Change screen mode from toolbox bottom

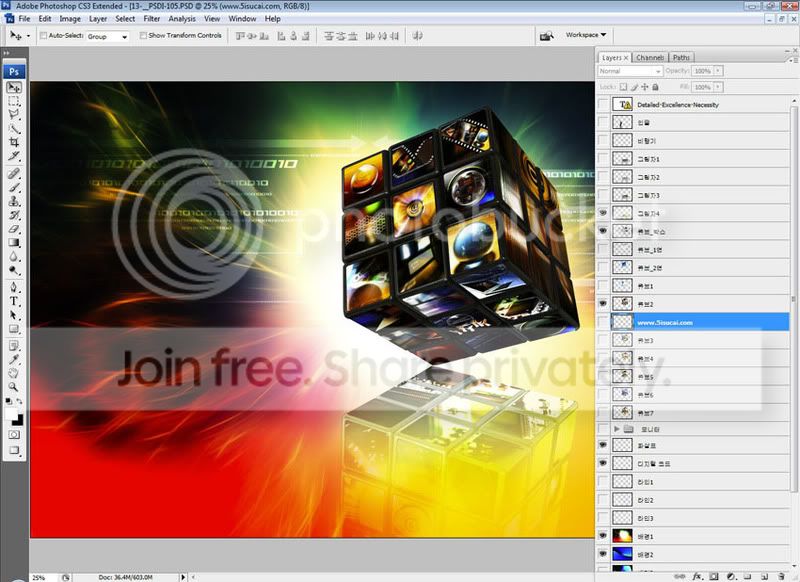(14, 451)
